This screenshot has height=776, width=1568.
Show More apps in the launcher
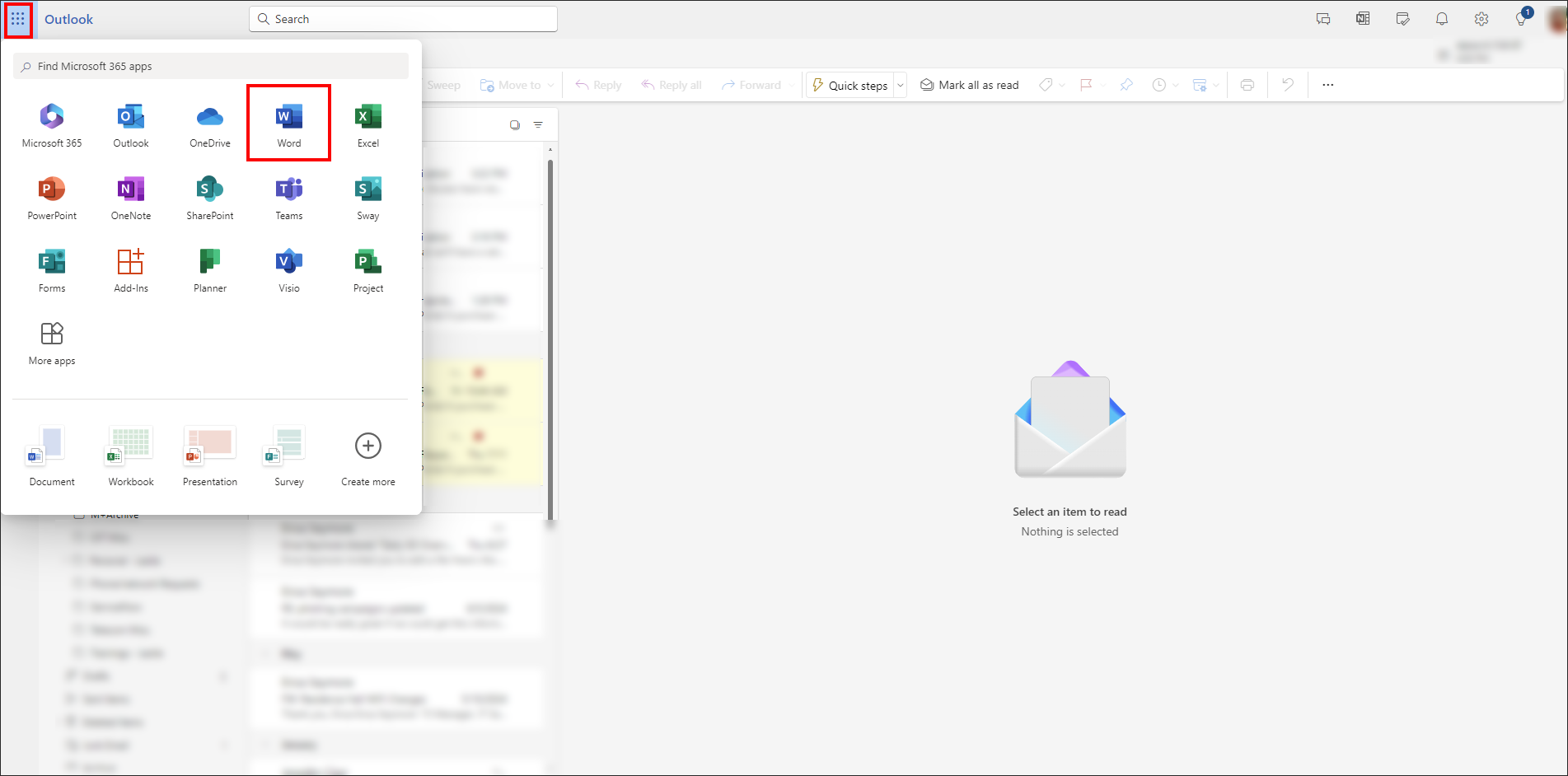pos(51,340)
